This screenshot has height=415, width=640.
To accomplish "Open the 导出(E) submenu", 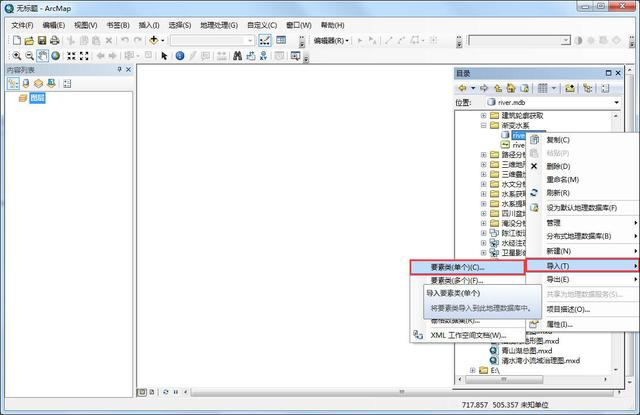I will (x=582, y=280).
